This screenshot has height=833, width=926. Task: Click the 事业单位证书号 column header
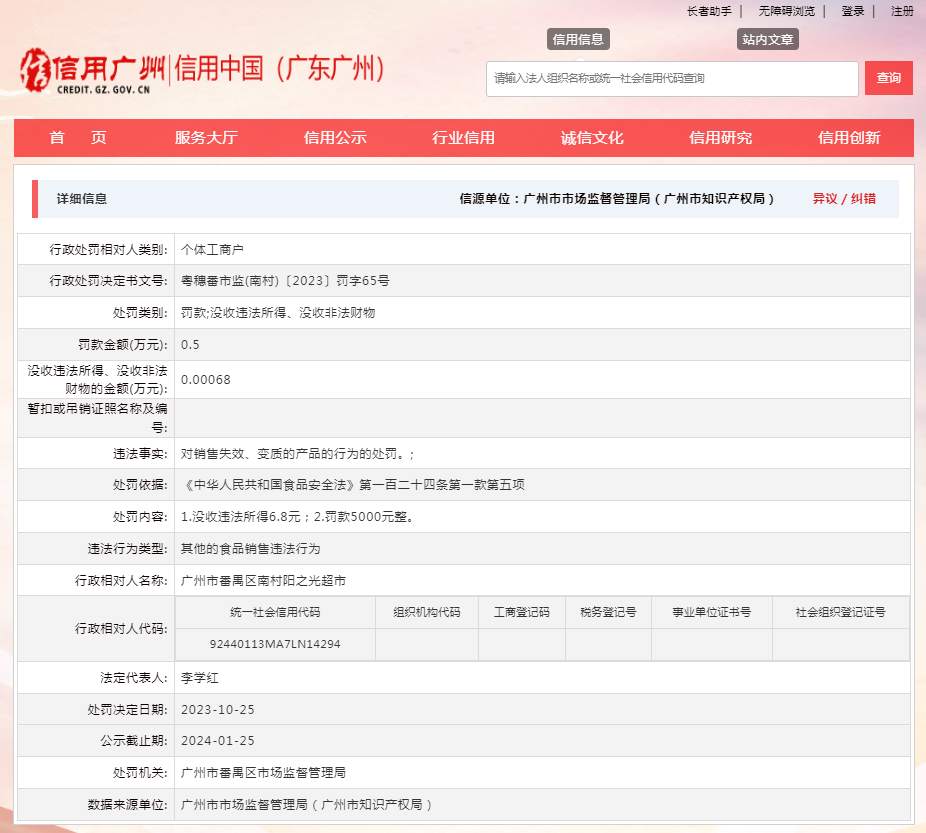(712, 612)
